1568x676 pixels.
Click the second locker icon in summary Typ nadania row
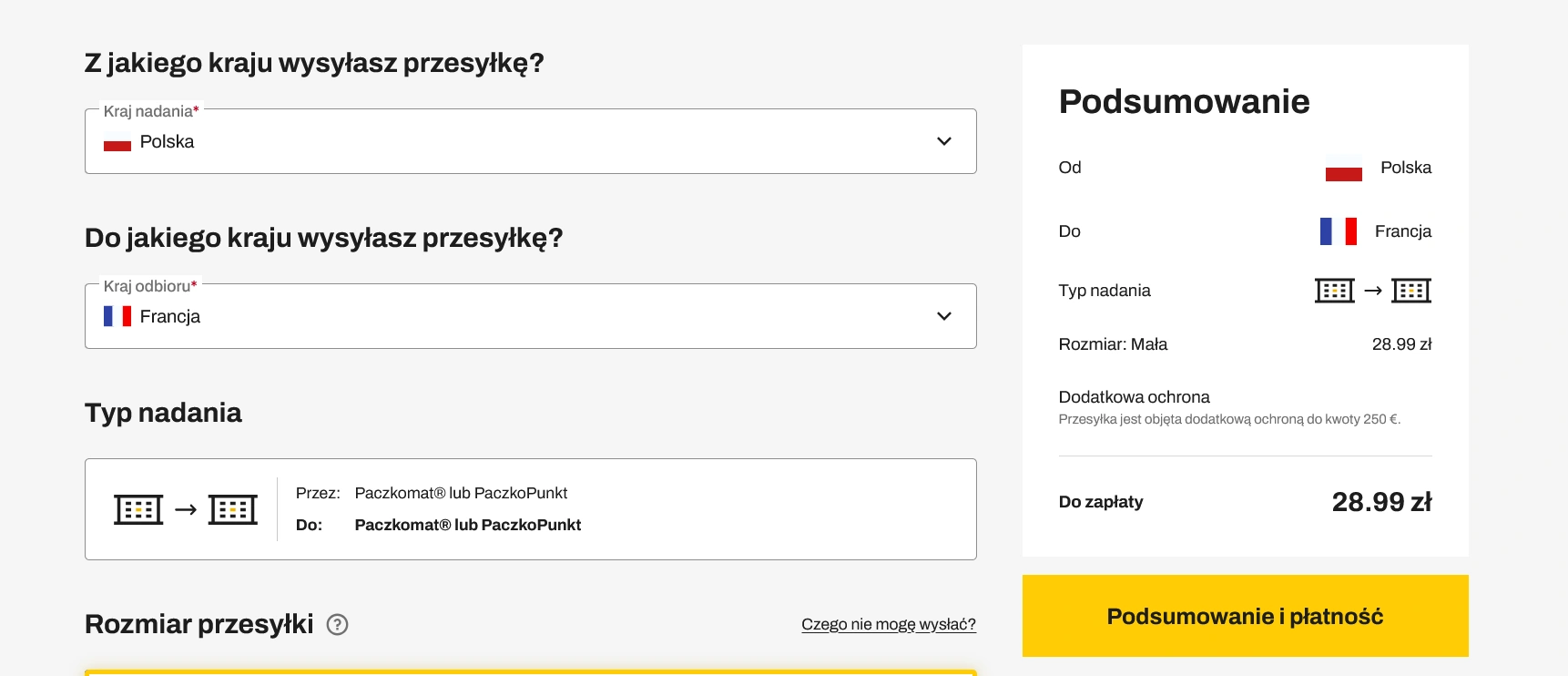coord(1411,291)
